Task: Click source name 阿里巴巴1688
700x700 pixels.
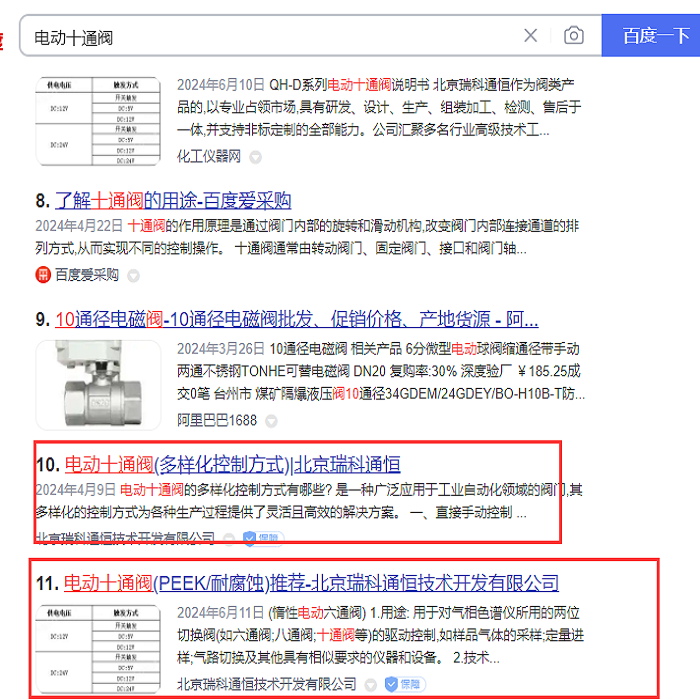Action: click(217, 420)
